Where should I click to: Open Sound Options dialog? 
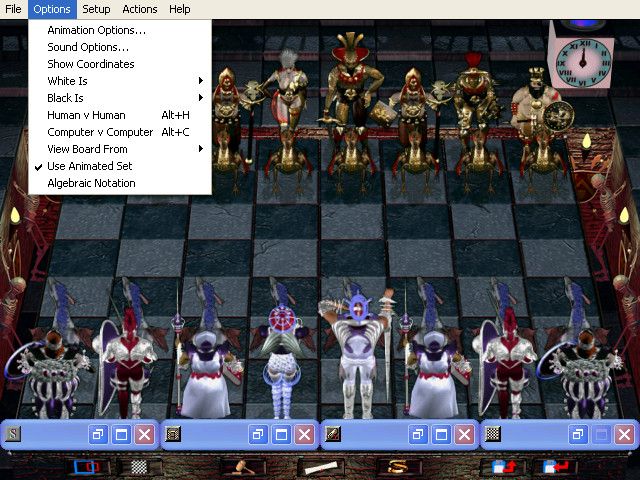[88, 47]
